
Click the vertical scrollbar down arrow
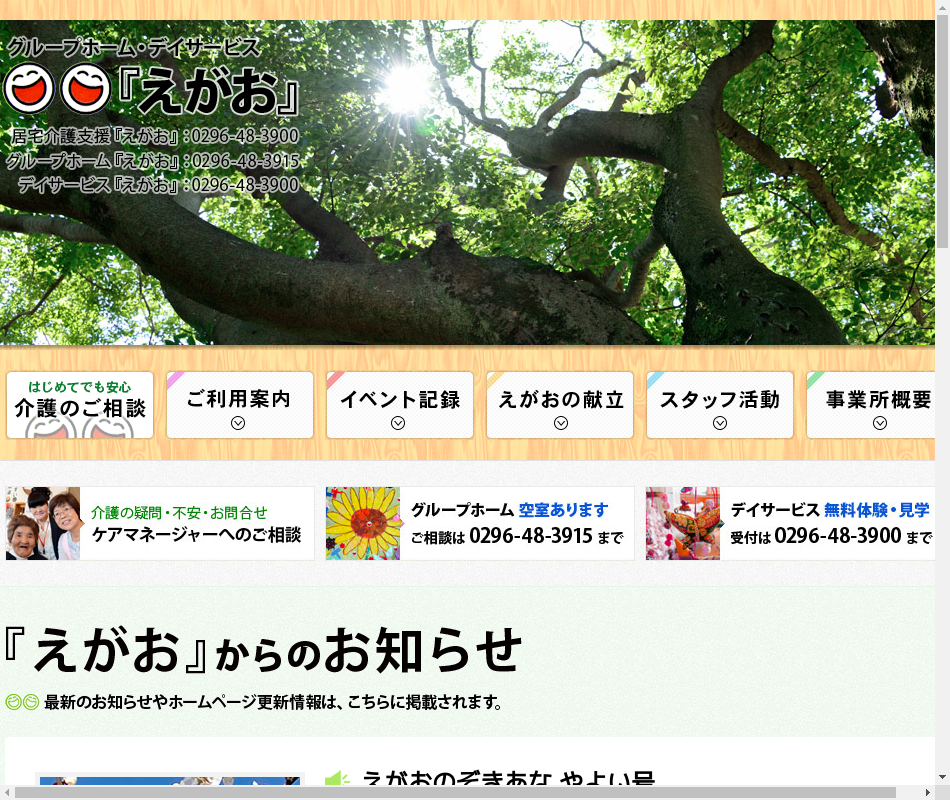(x=942, y=777)
